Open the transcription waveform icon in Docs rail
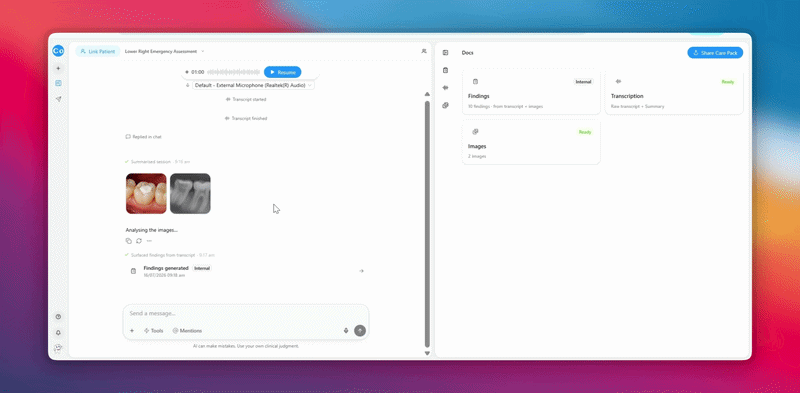Image resolution: width=800 pixels, height=393 pixels. [x=445, y=88]
